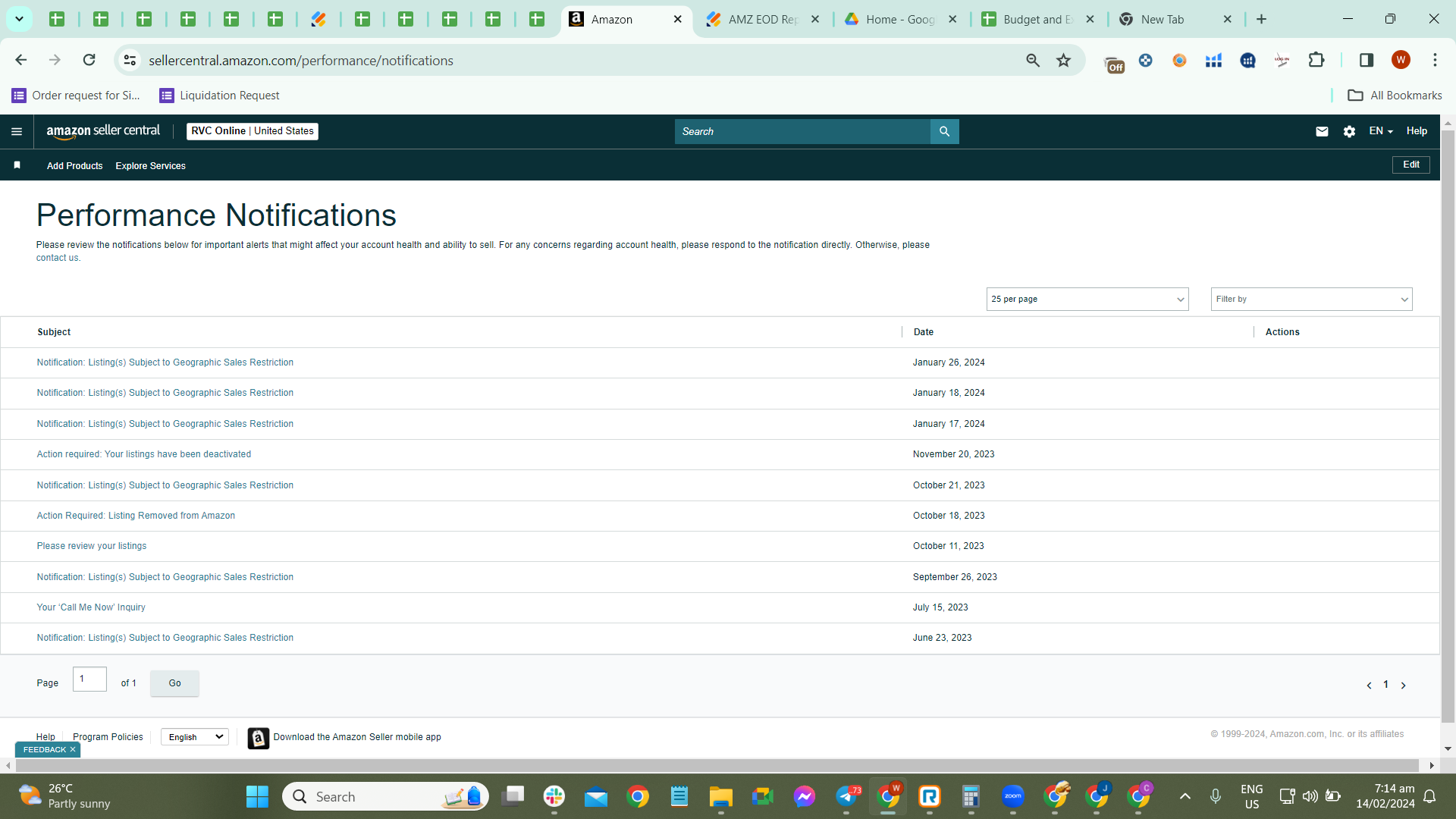The image size is (1456, 819).
Task: Reload the page in Chrome
Action: pyautogui.click(x=89, y=60)
